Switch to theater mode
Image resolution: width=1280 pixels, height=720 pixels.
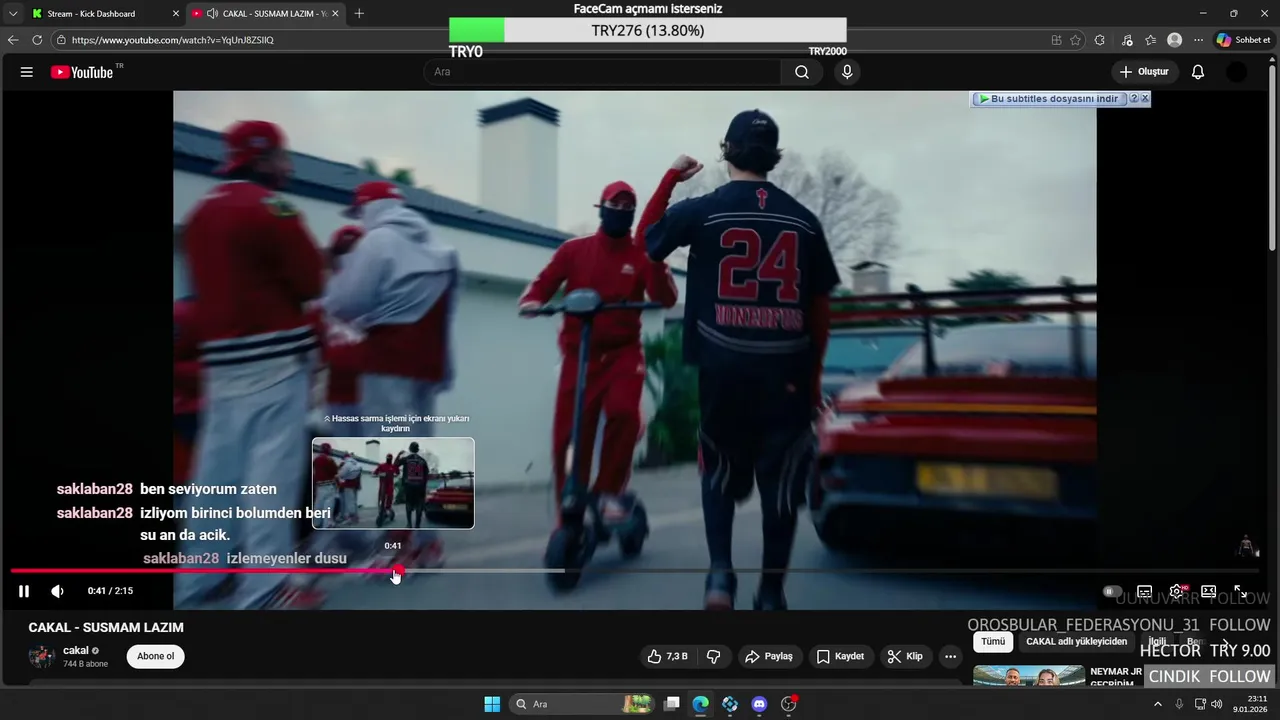1208,591
